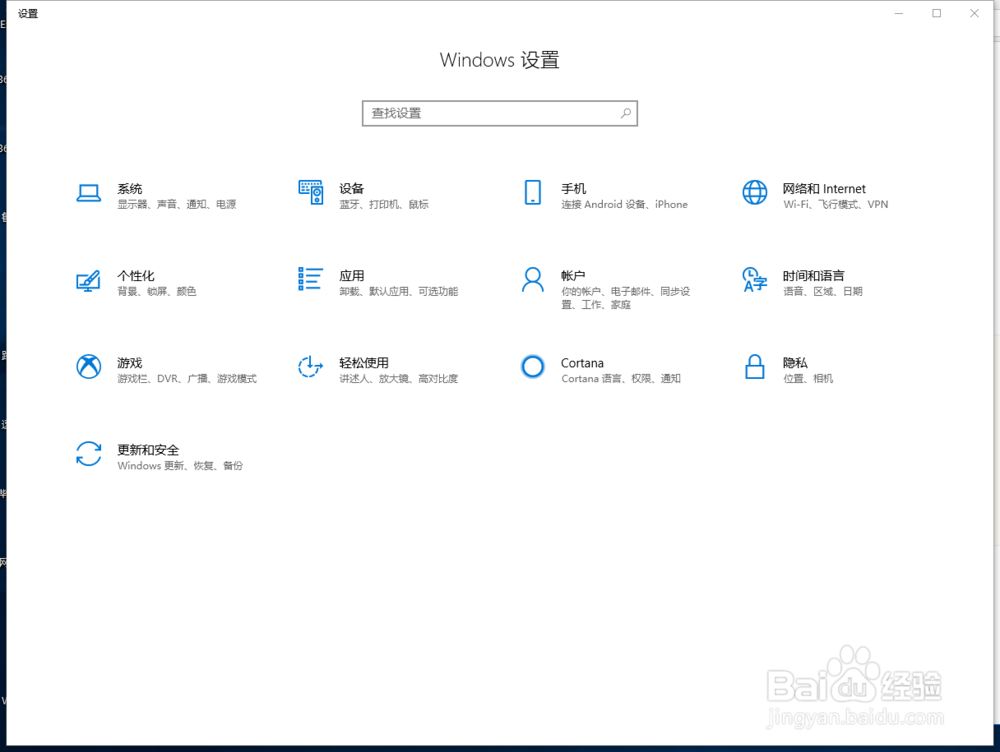The height and width of the screenshot is (752, 1000).
Task: Click description 卸载、默认应用、可选功能
Action: pos(399,291)
